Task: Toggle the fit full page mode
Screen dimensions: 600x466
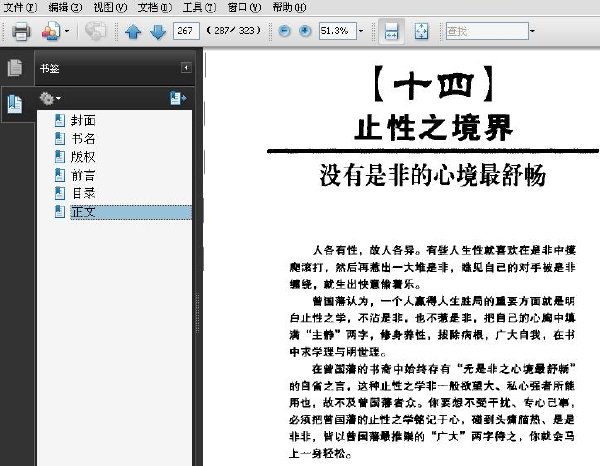Action: tap(421, 31)
